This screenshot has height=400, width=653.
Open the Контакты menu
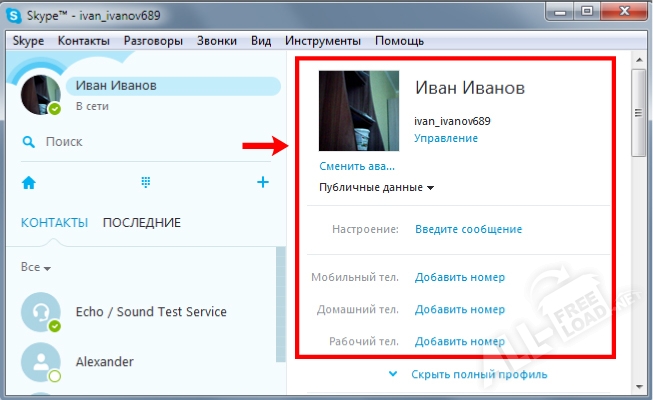click(84, 41)
